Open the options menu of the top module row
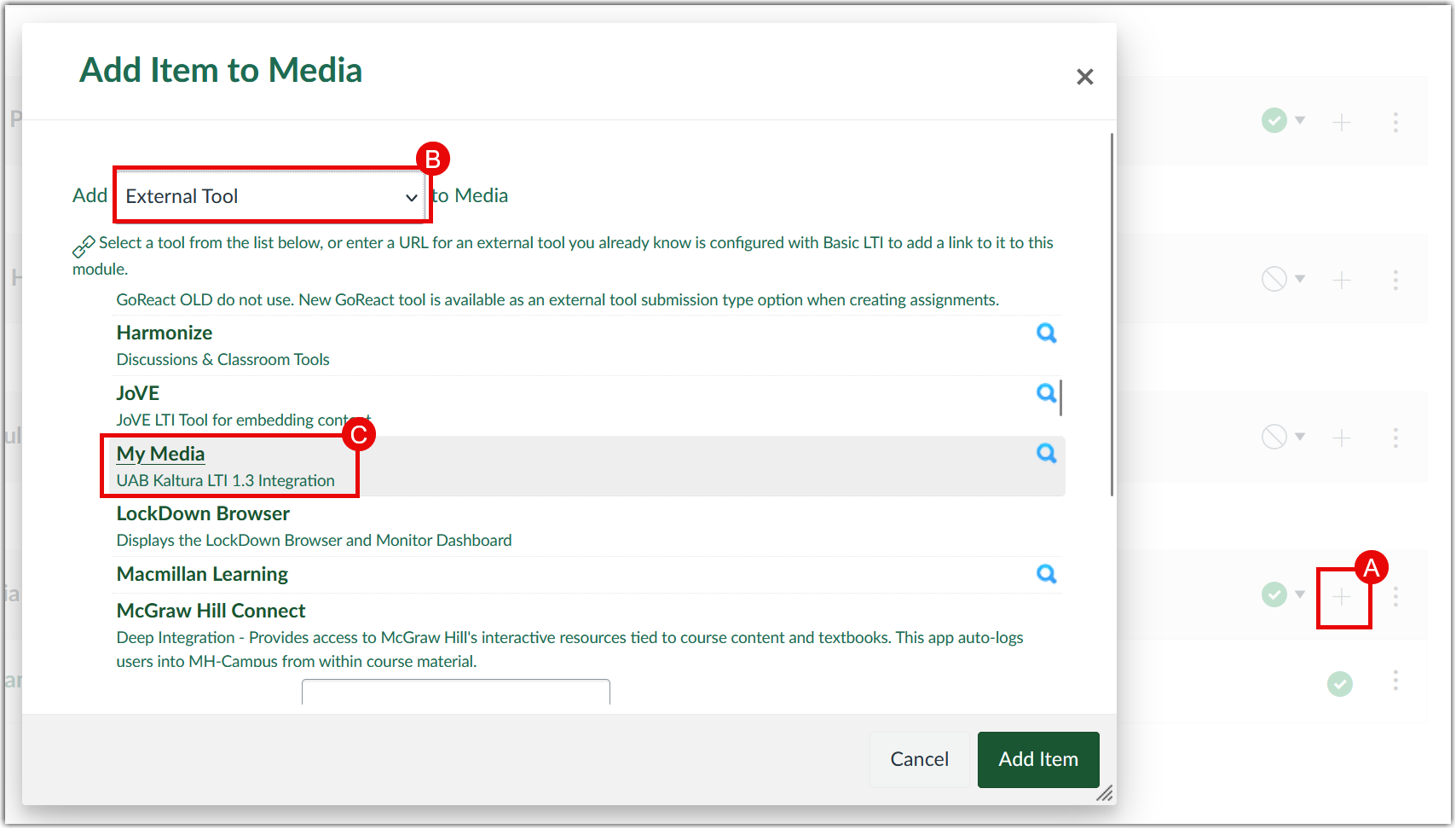1456x829 pixels. coord(1395,122)
